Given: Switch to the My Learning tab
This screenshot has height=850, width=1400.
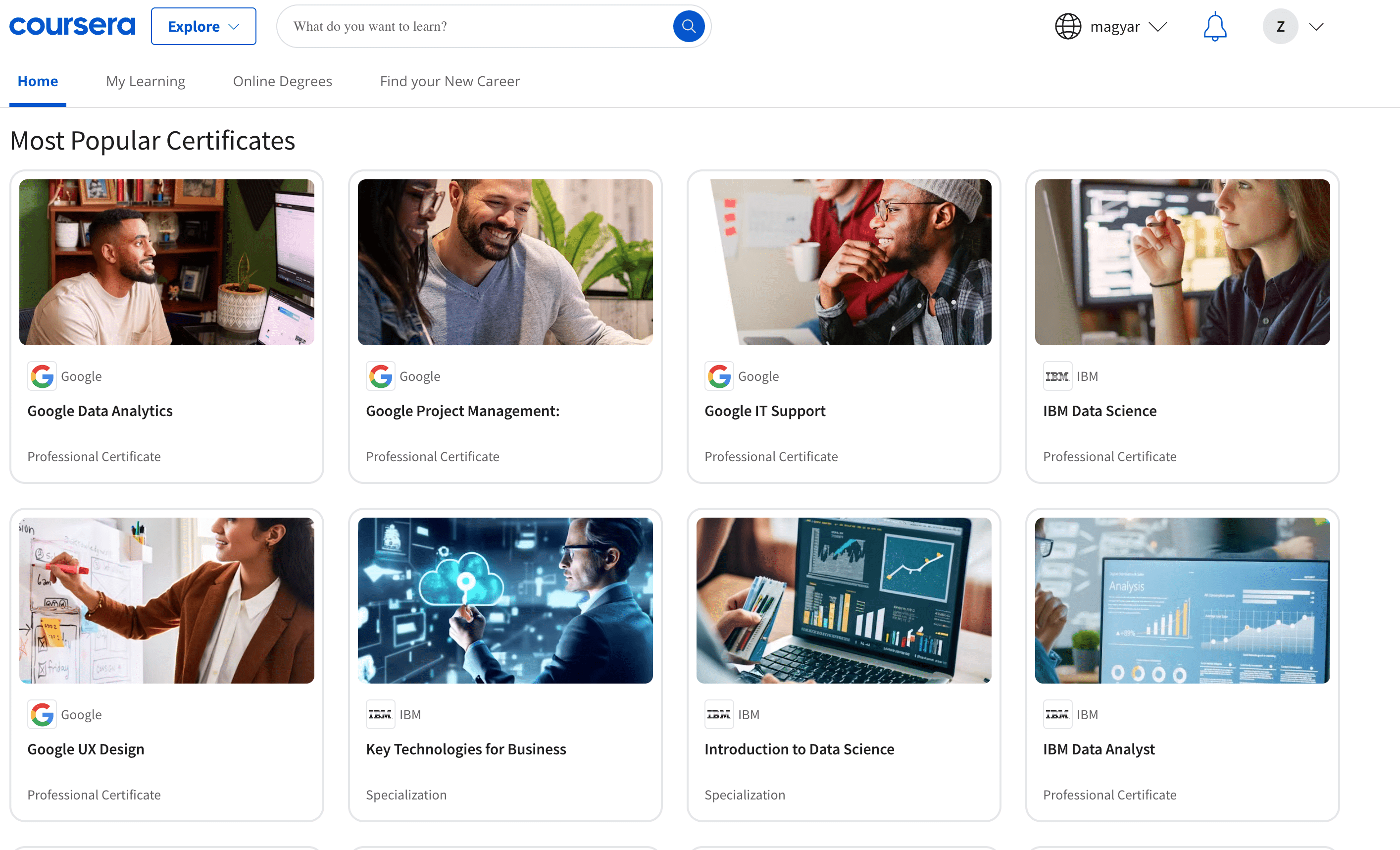Looking at the screenshot, I should [x=146, y=81].
